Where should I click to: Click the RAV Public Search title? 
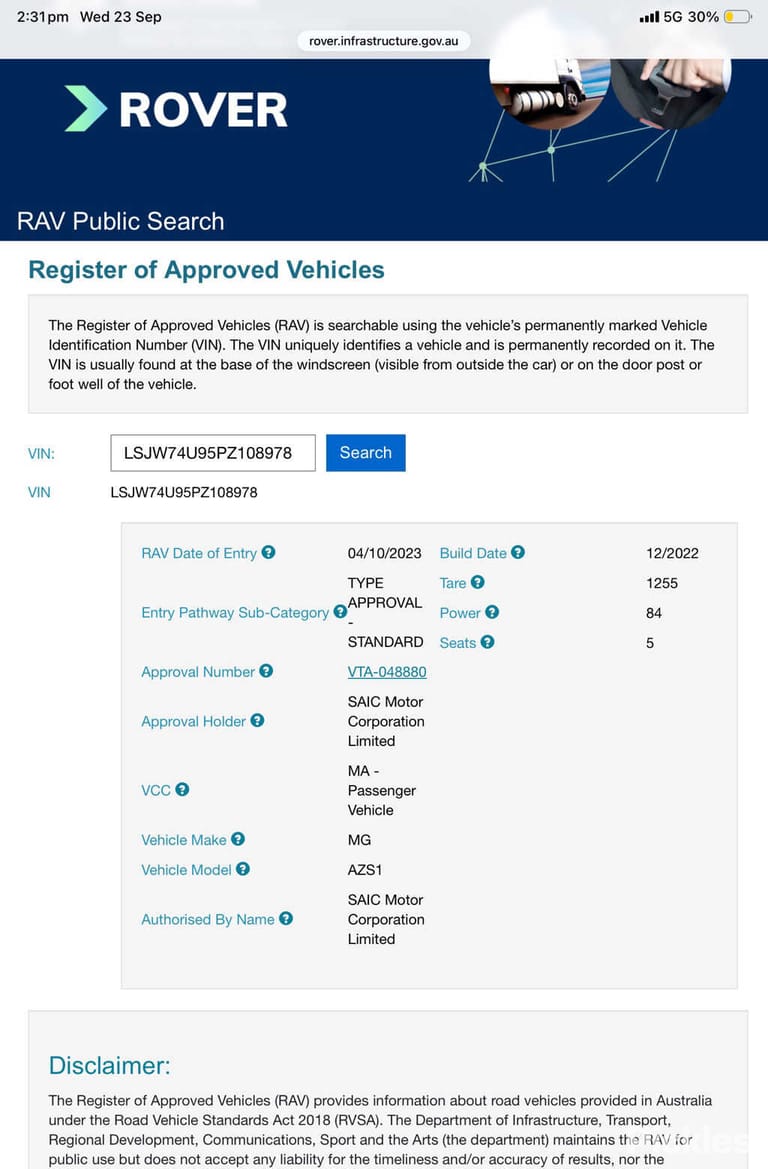click(x=121, y=221)
